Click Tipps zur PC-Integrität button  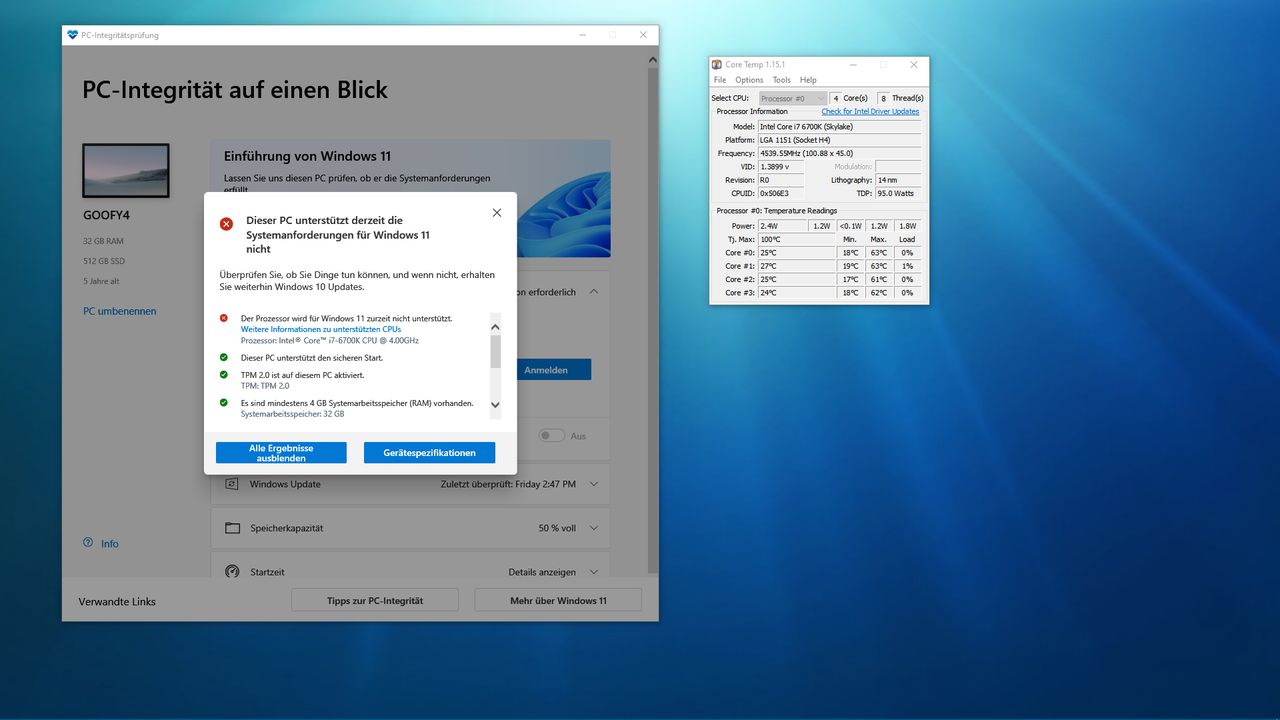click(375, 600)
